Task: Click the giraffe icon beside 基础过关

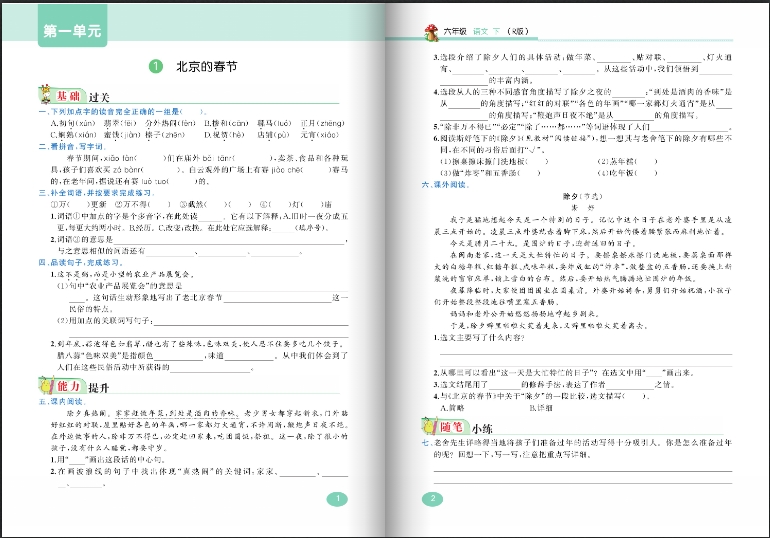Action: [x=47, y=94]
